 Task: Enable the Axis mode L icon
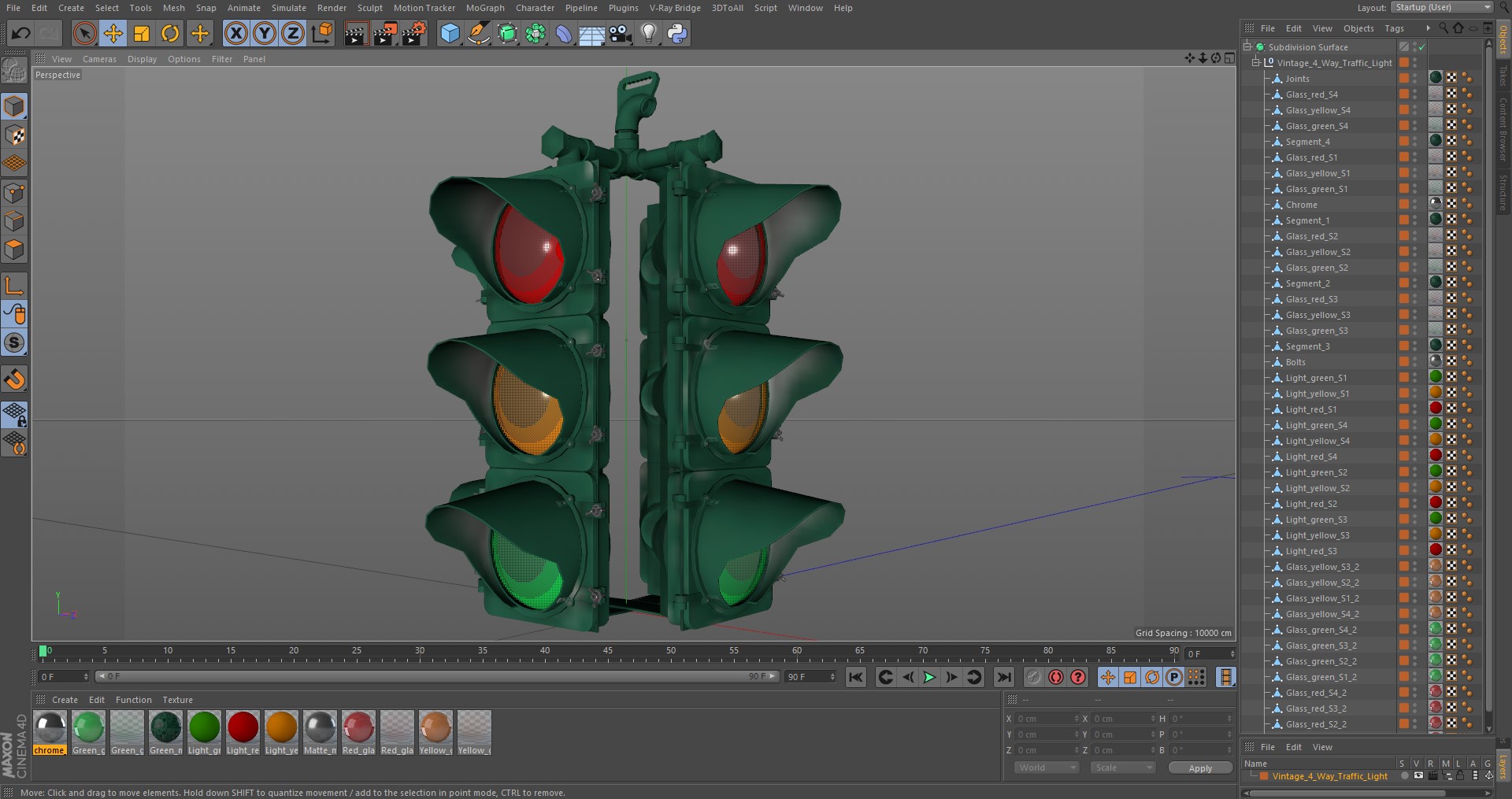[x=14, y=285]
